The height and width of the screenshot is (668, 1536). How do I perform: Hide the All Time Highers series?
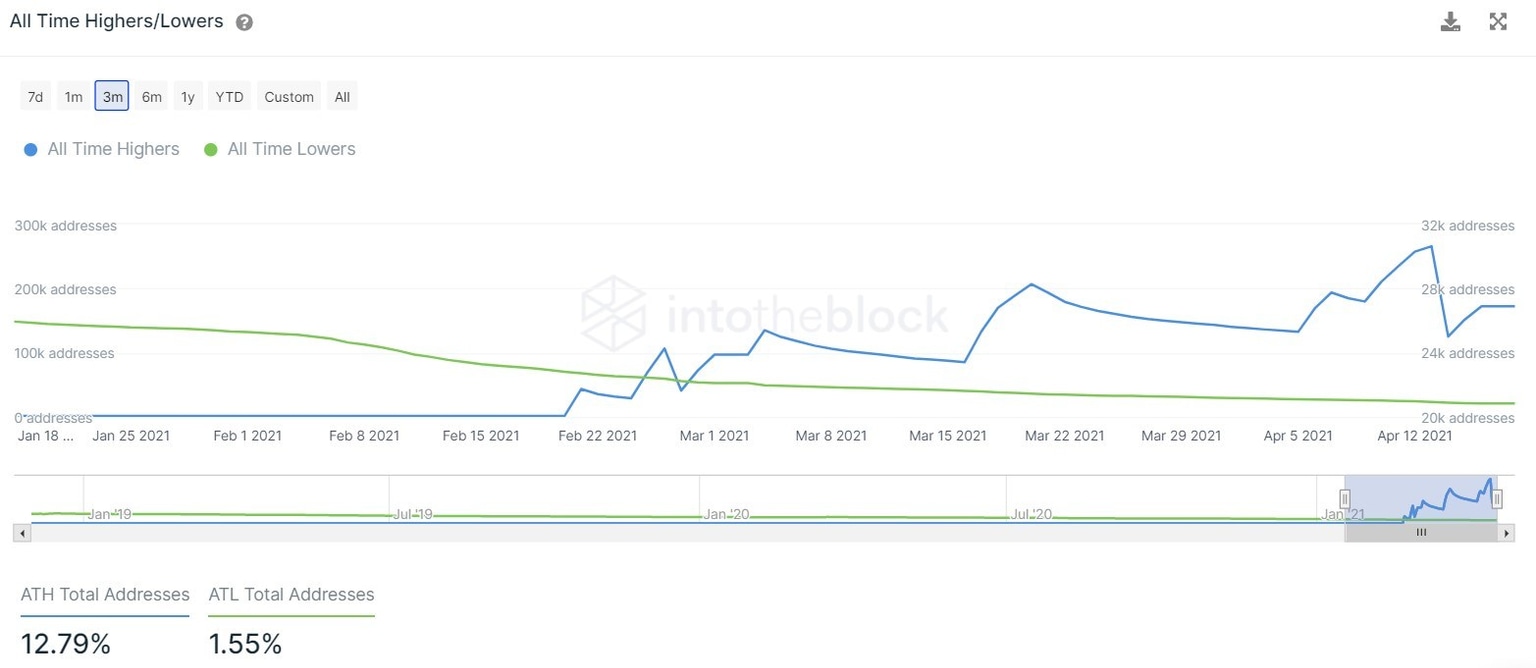(x=113, y=148)
